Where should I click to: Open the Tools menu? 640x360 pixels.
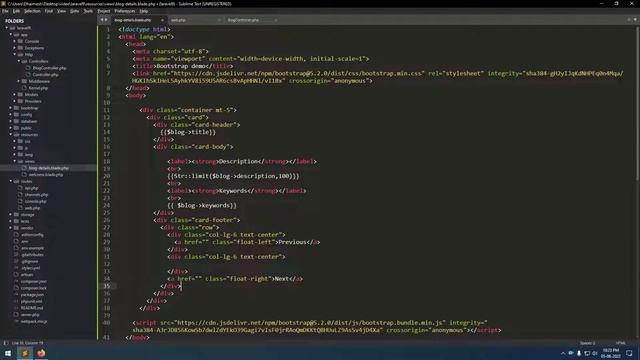88,11
